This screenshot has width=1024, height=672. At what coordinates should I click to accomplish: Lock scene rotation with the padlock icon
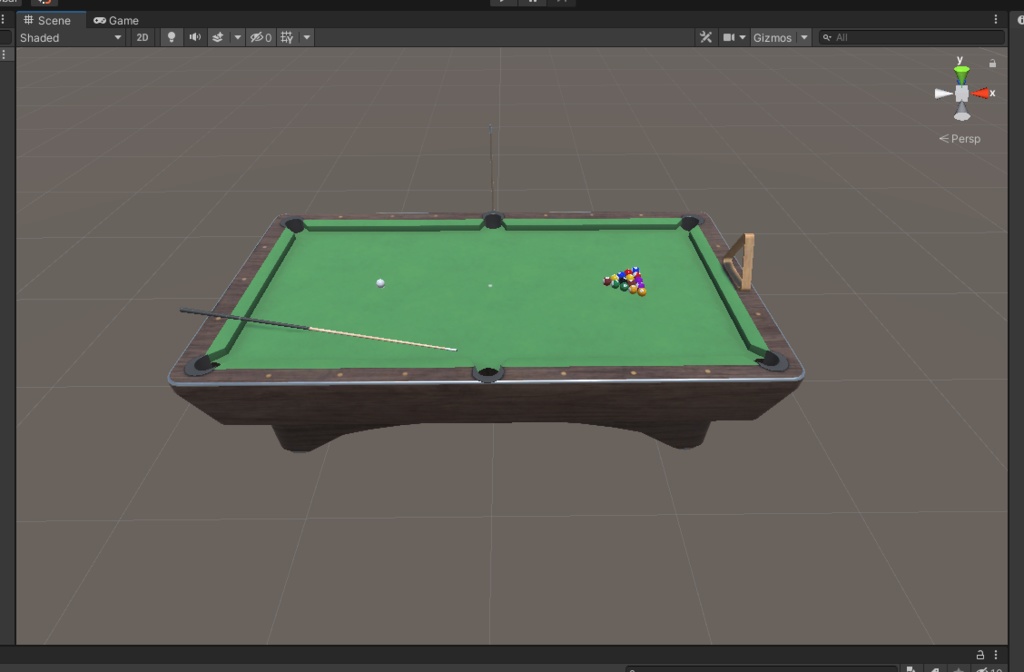point(992,62)
